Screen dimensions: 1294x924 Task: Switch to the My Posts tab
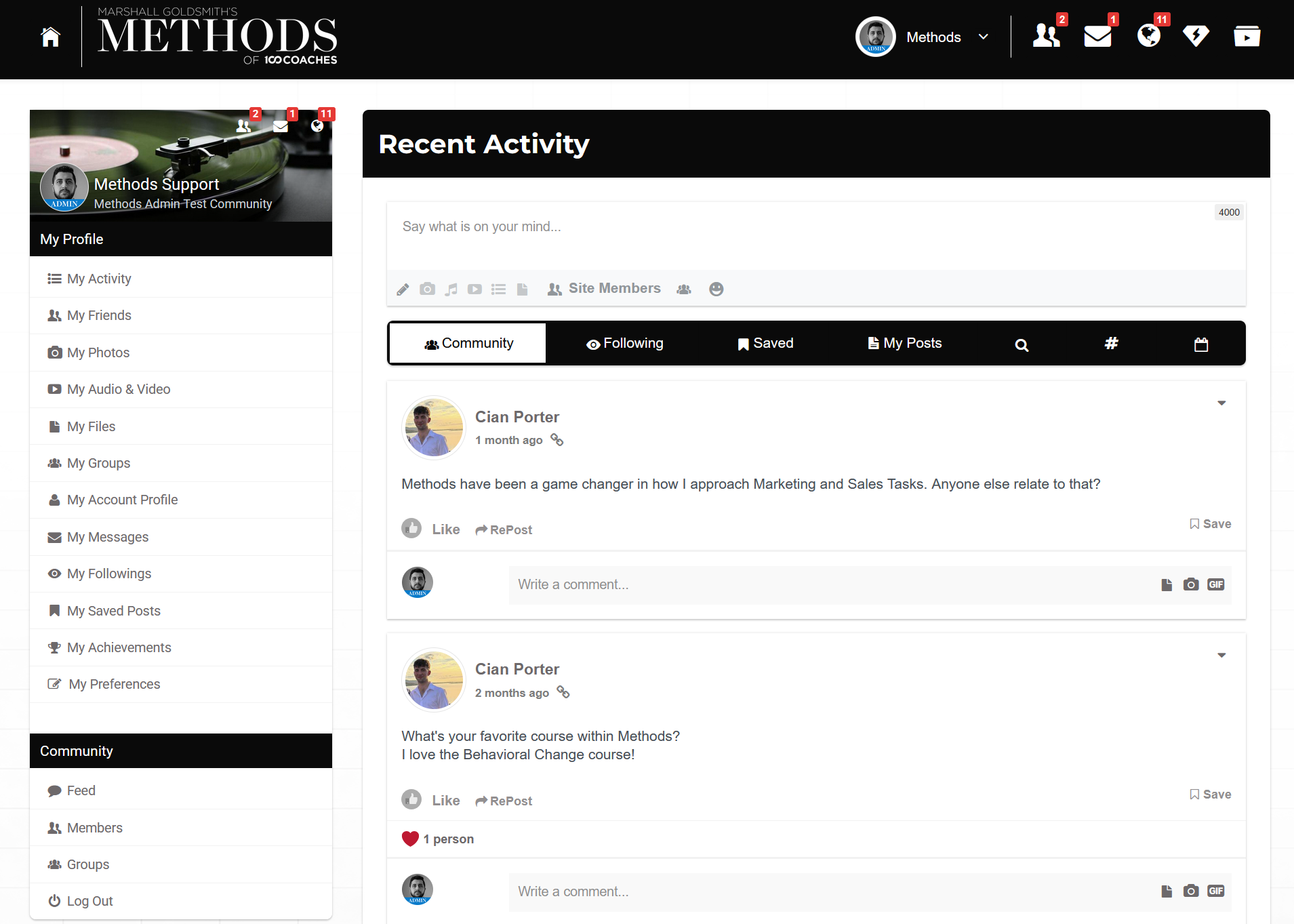(904, 343)
